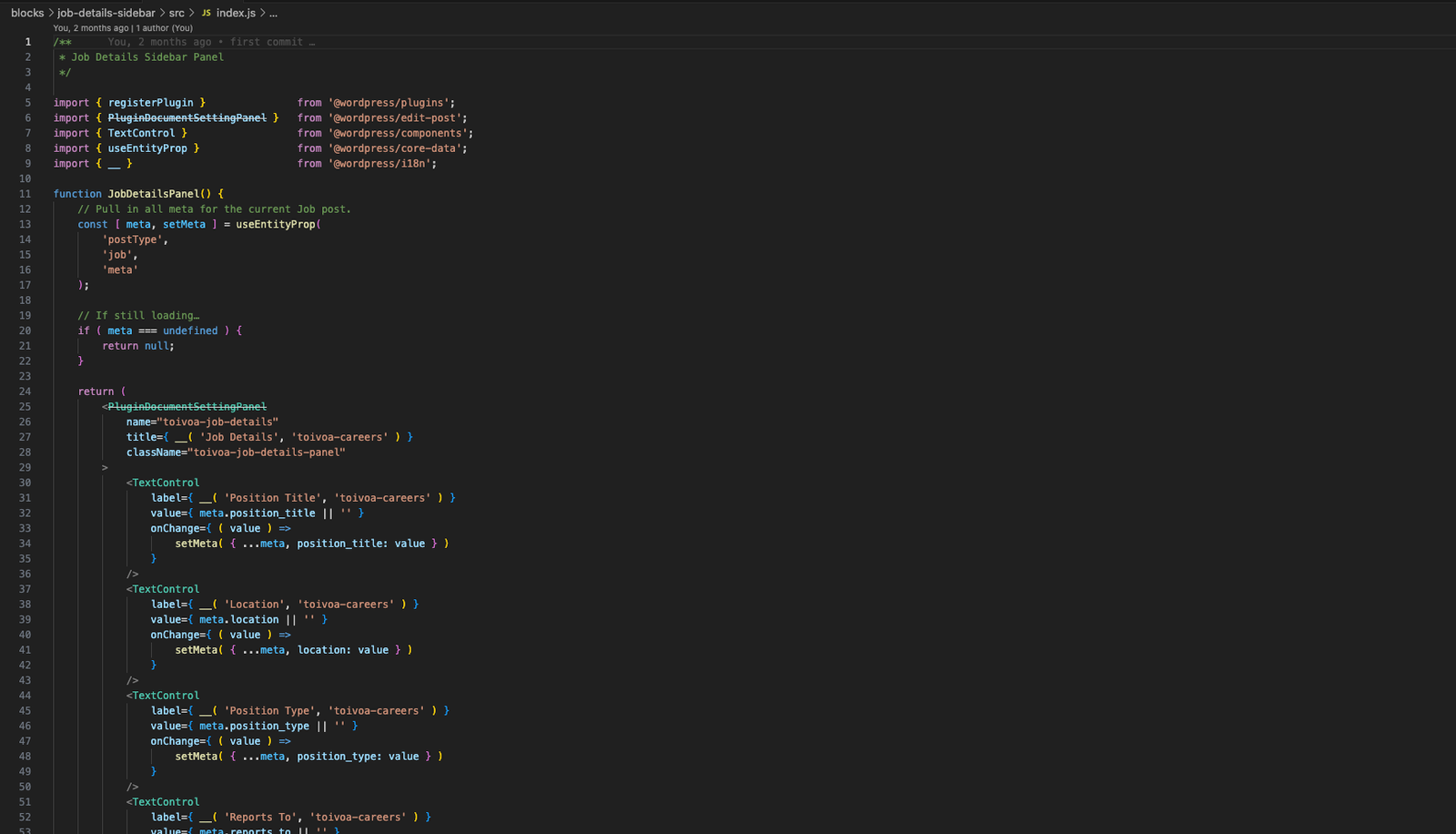
Task: Click the setMeta call on line 34
Action: 197,543
